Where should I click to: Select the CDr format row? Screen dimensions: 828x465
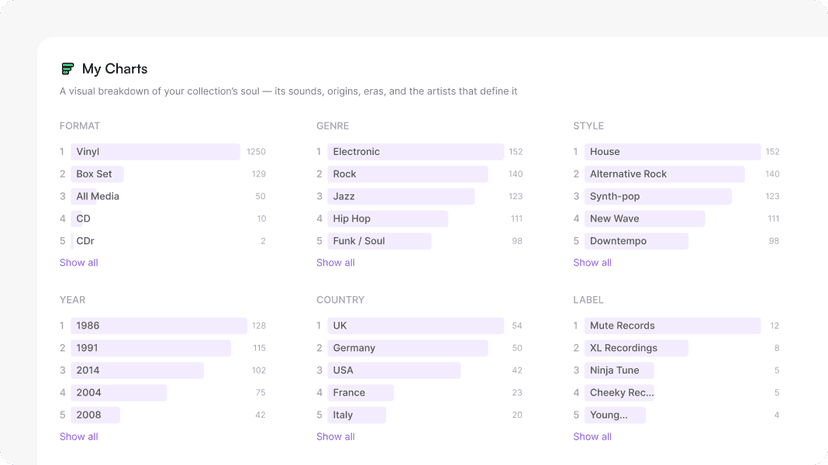pyautogui.click(x=163, y=241)
